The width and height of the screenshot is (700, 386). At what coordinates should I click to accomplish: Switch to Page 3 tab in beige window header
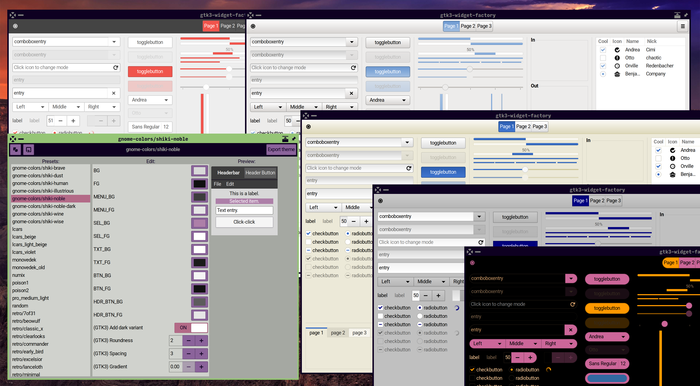[539, 127]
